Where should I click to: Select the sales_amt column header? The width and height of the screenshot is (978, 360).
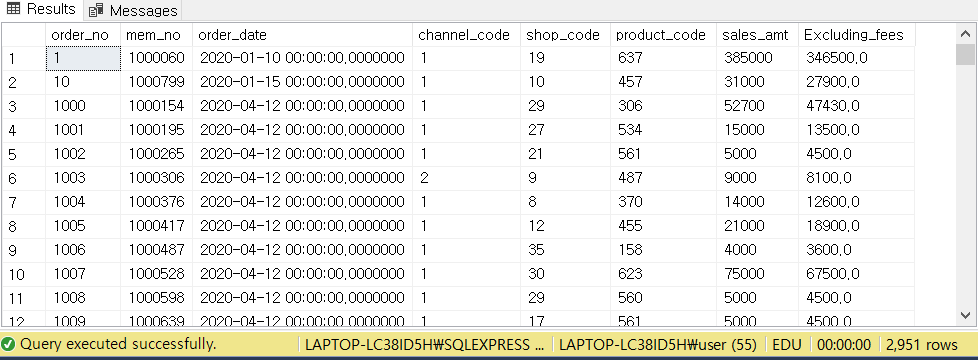(757, 35)
